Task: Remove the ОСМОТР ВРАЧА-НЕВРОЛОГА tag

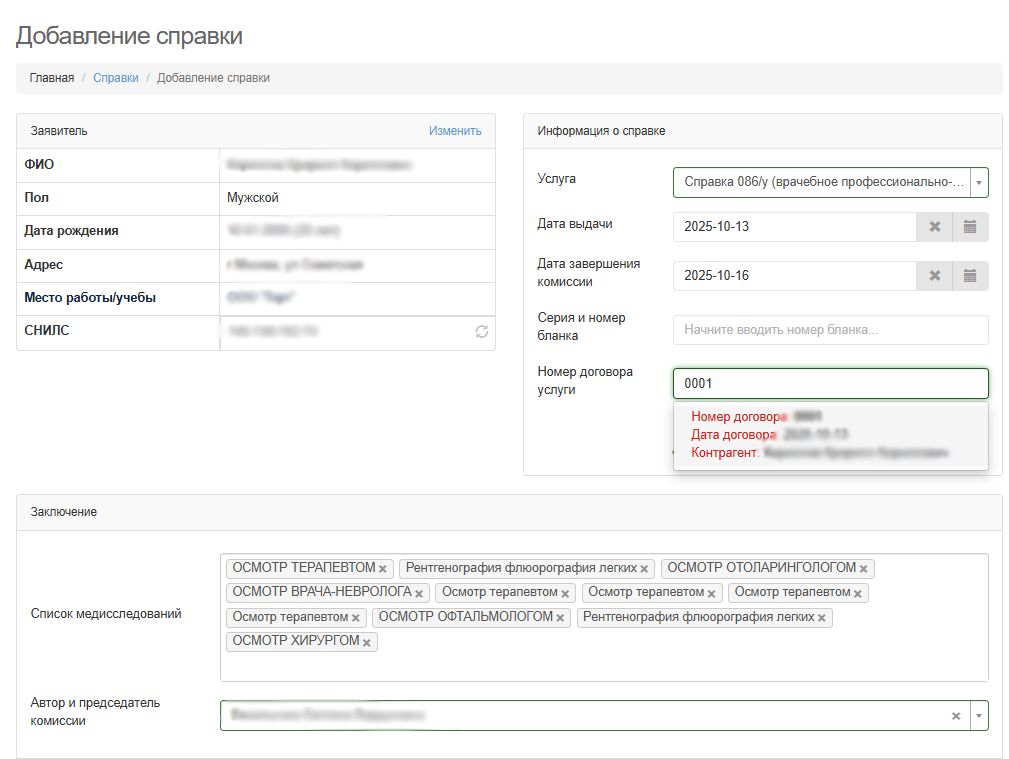Action: point(420,594)
